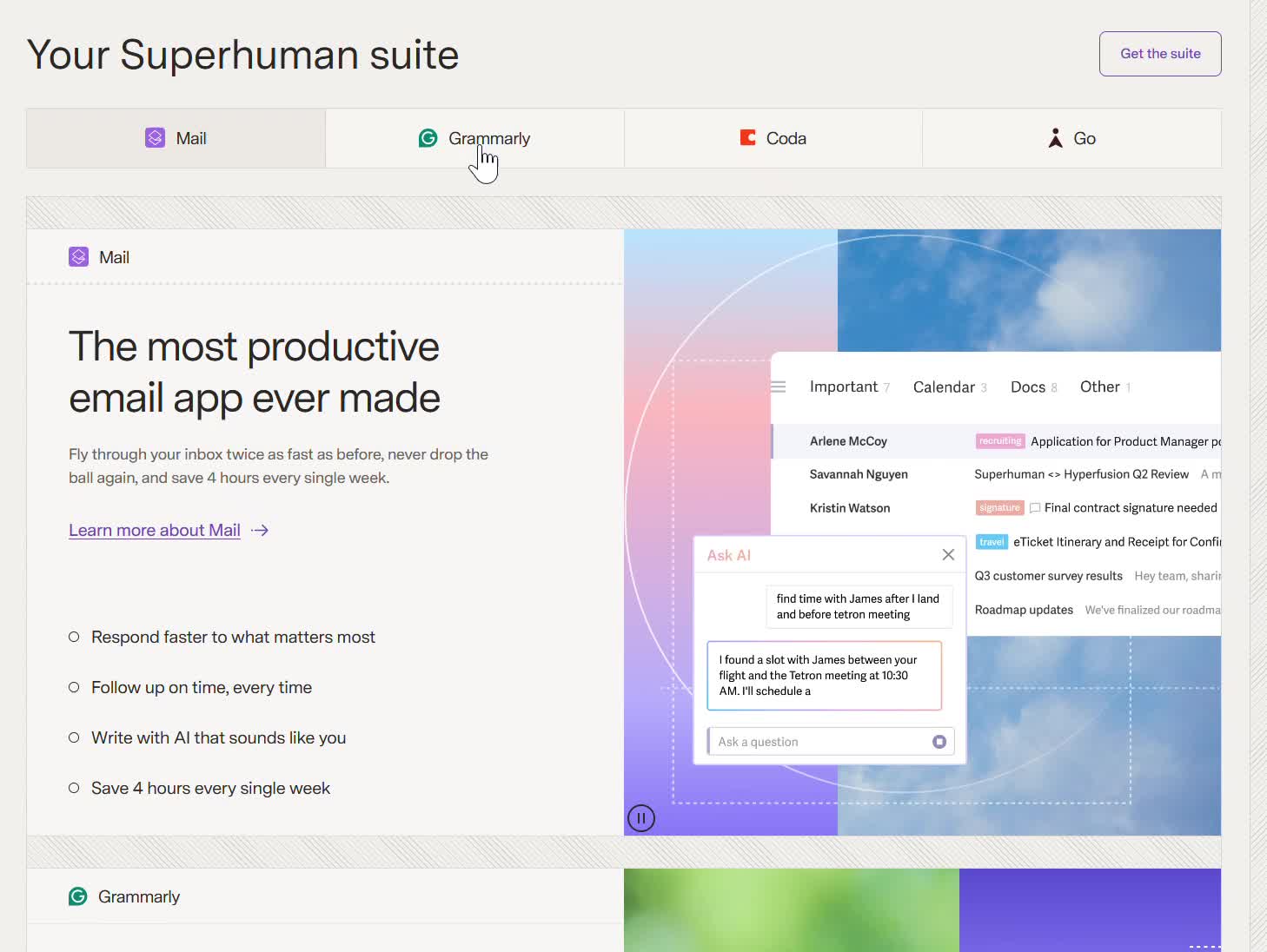
Task: Click the find time with James message
Action: 859,606
